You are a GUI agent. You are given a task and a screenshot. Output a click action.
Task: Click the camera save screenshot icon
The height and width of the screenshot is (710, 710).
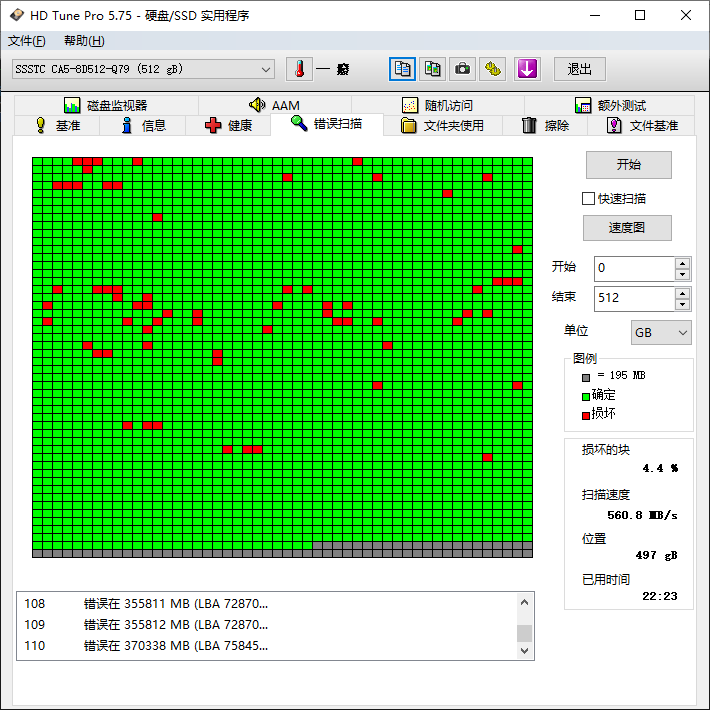pyautogui.click(x=462, y=69)
